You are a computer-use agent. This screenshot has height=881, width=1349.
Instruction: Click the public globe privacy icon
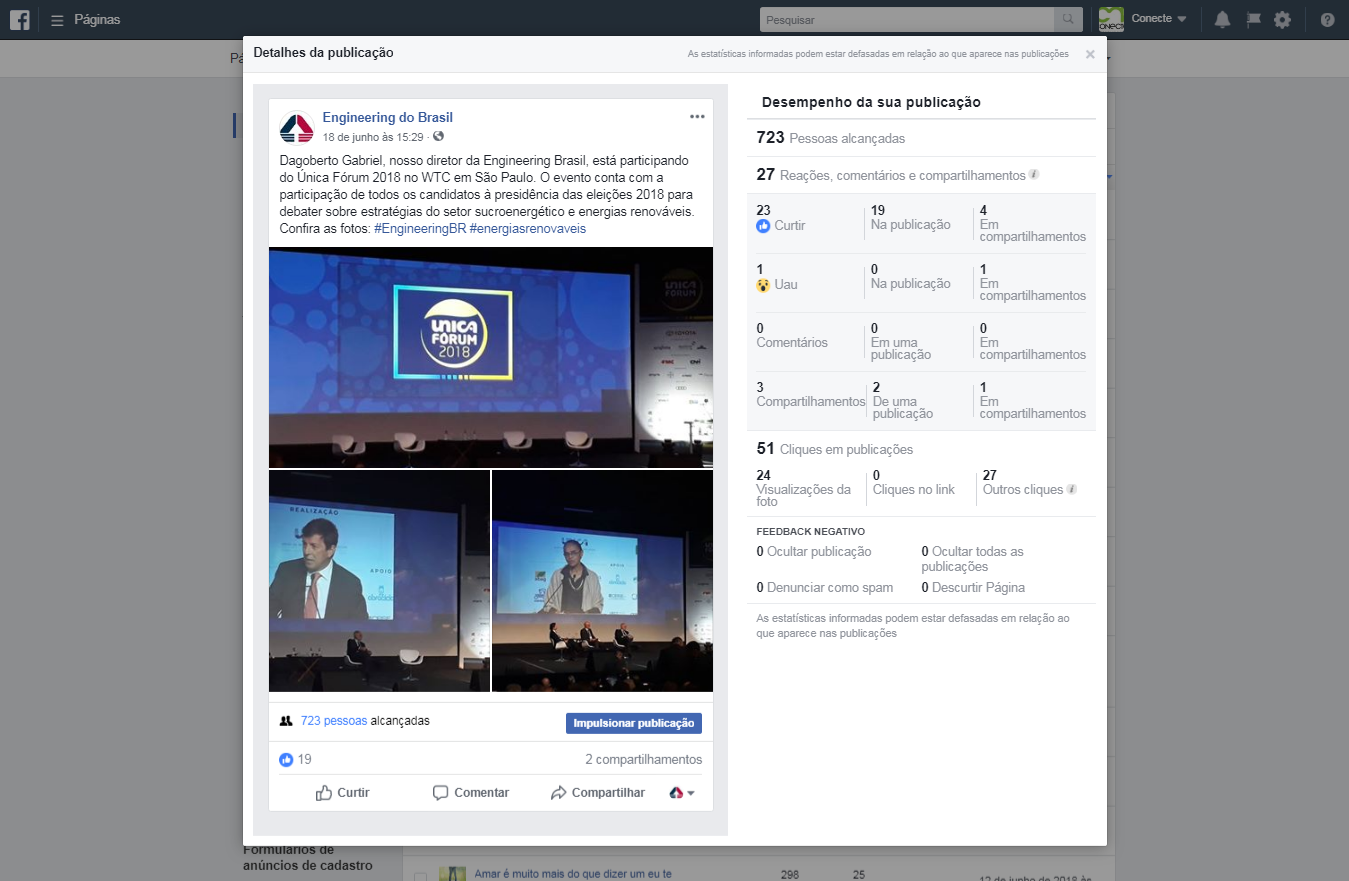click(x=438, y=136)
